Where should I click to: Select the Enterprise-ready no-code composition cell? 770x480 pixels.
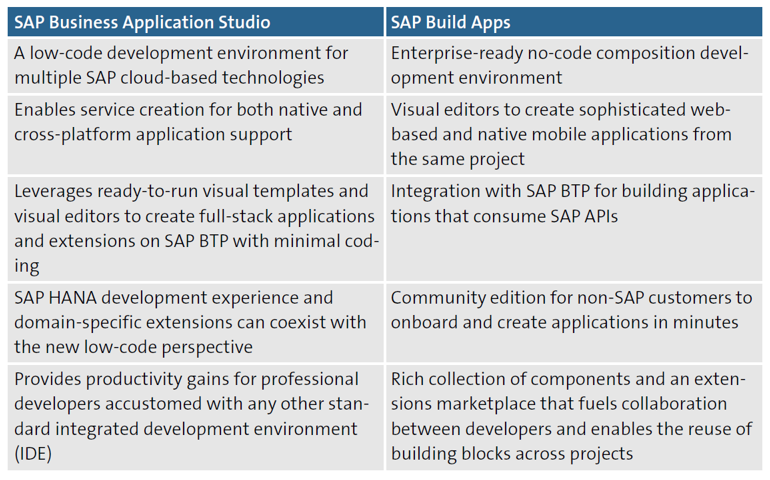(x=574, y=65)
